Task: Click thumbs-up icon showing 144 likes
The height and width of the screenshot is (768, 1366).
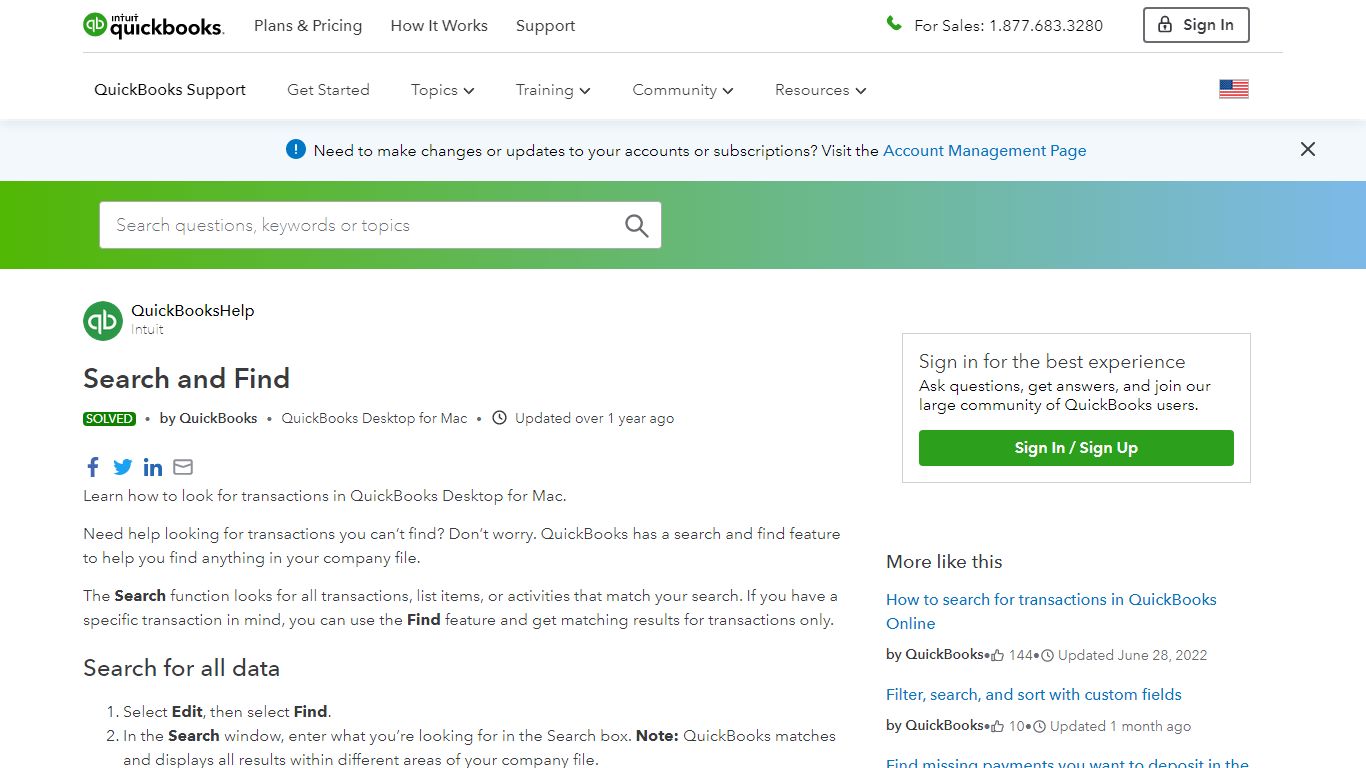Action: pyautogui.click(x=997, y=656)
